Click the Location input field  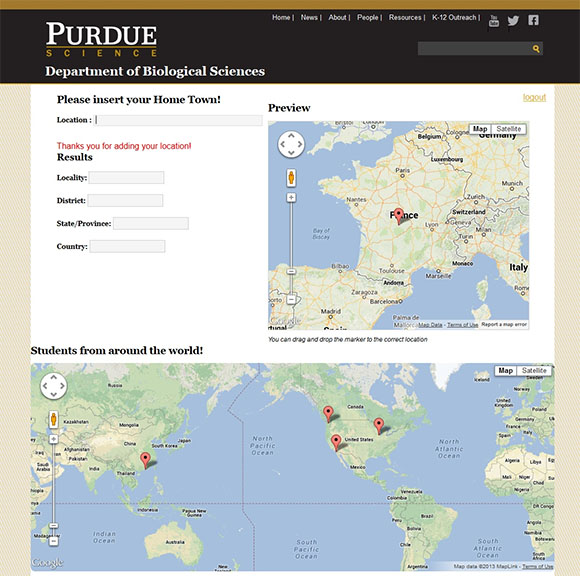[x=178, y=120]
